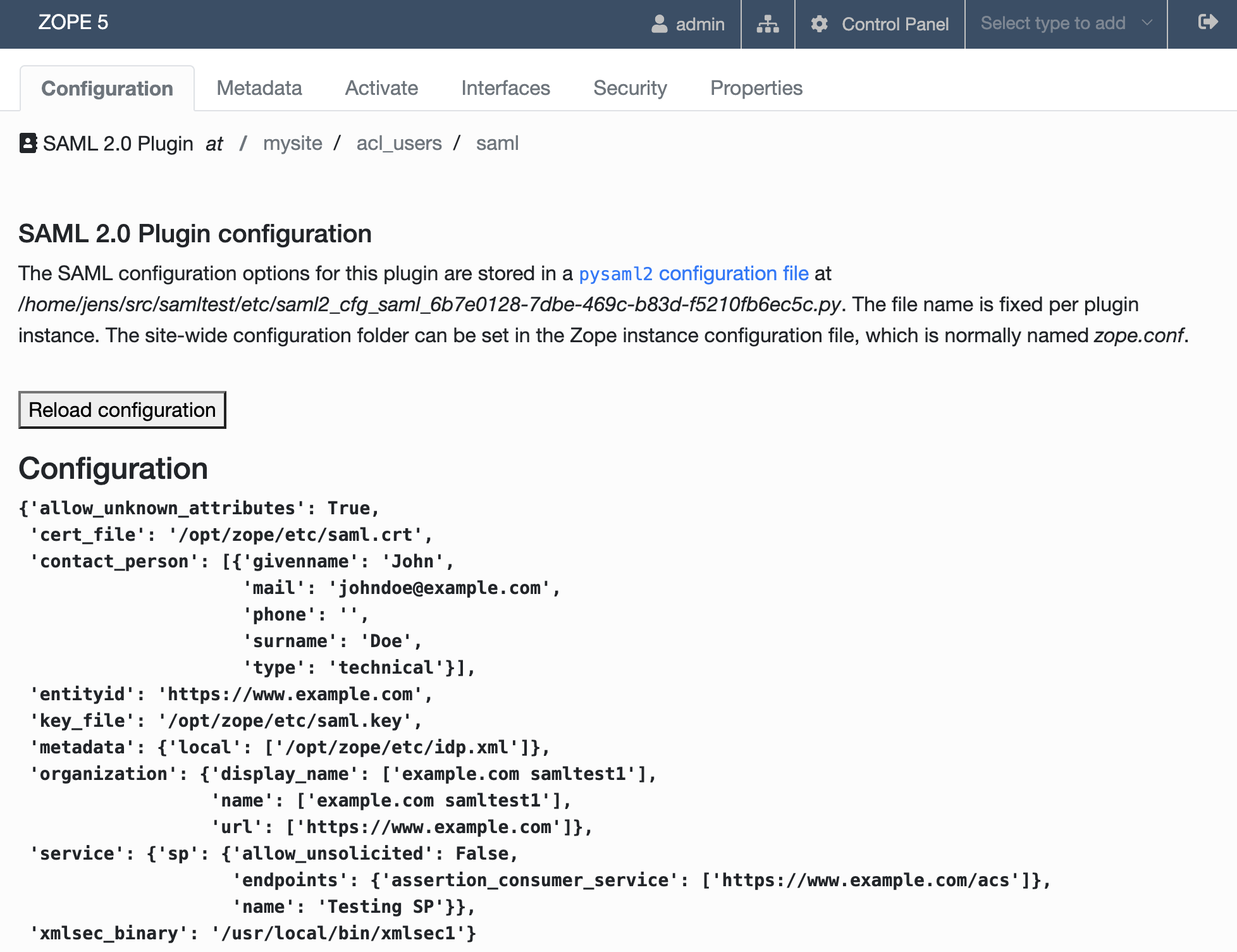Switch to the Activate tab
This screenshot has width=1237, height=952.
click(381, 88)
